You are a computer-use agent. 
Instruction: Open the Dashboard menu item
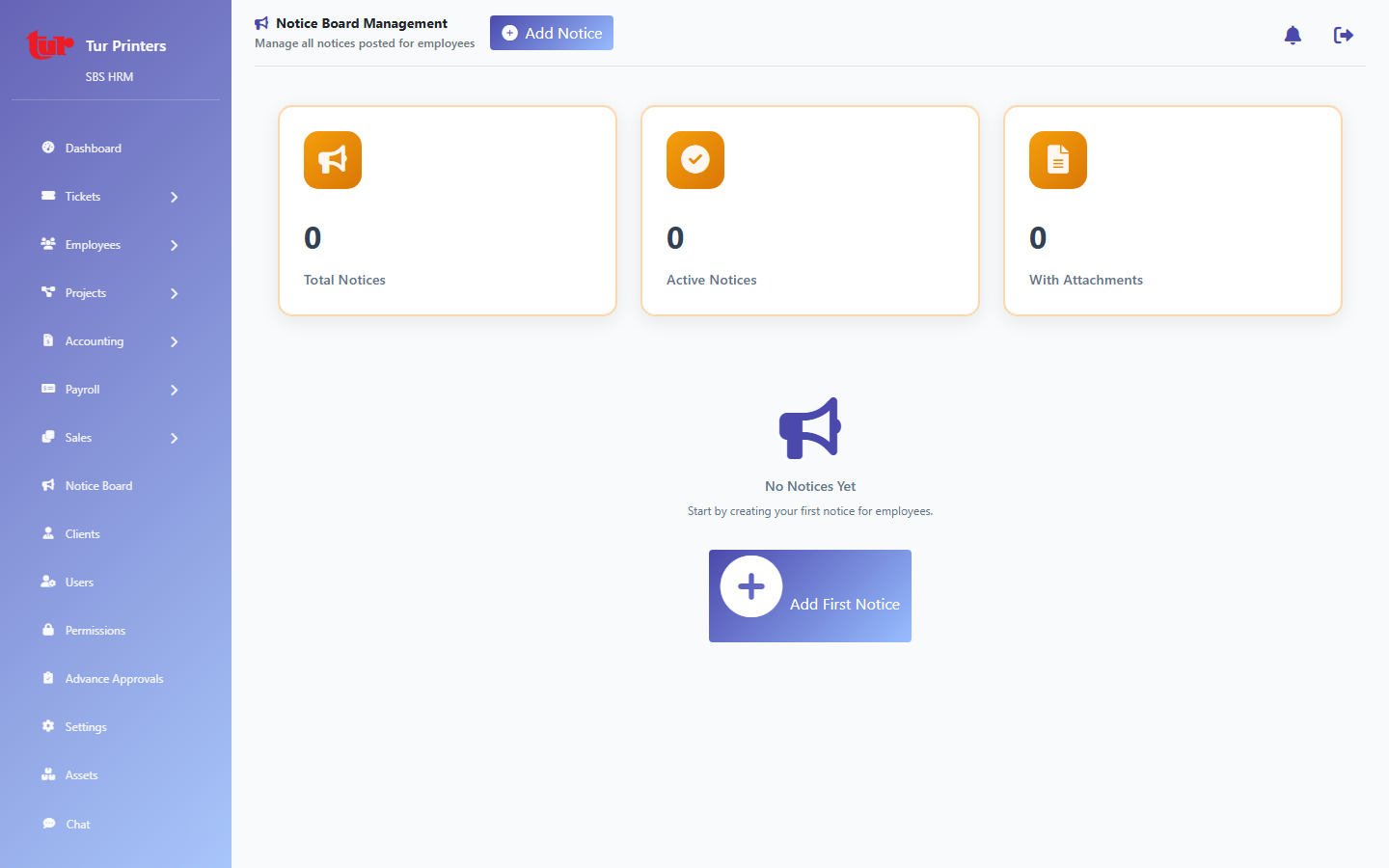pyautogui.click(x=93, y=149)
